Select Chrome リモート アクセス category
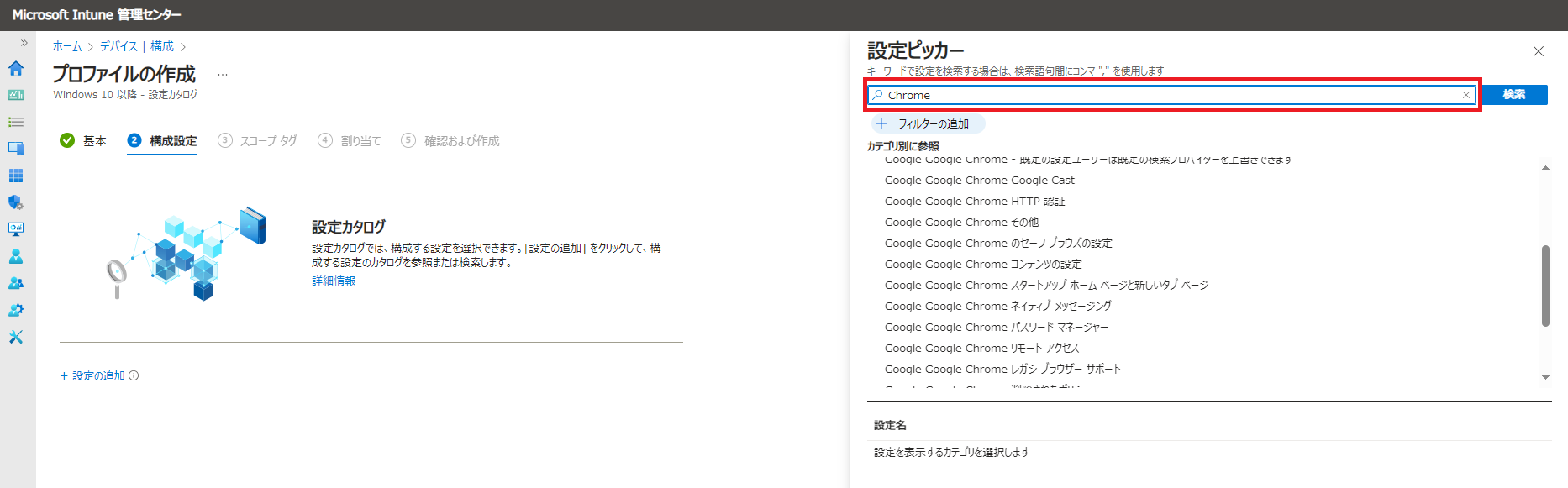The width and height of the screenshot is (1568, 488). (982, 348)
